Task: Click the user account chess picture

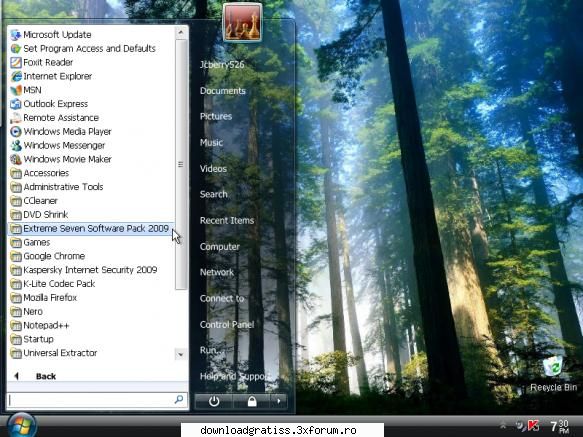Action: coord(242,22)
